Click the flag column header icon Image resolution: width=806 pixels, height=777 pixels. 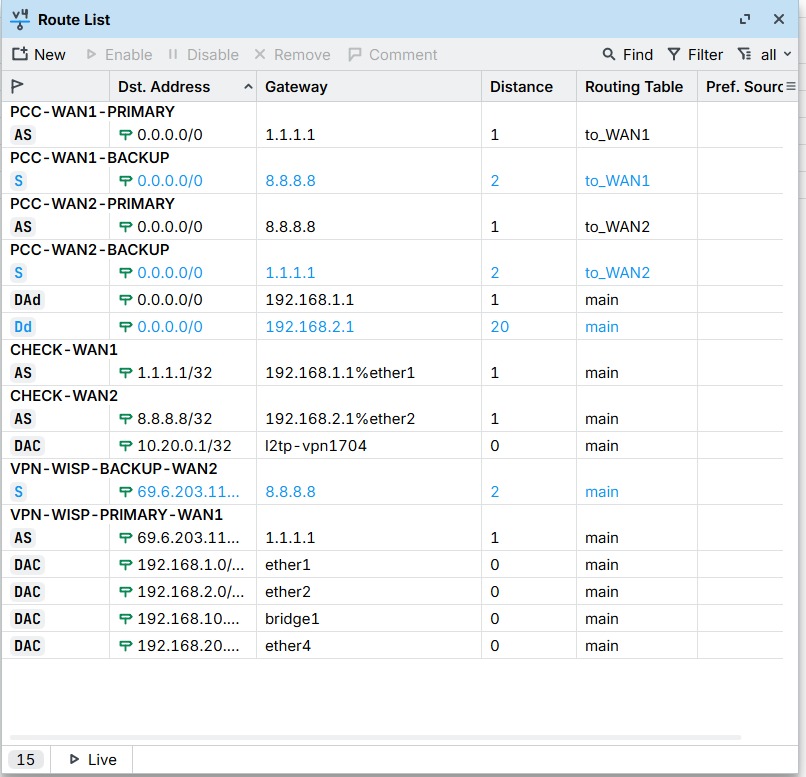(x=17, y=86)
